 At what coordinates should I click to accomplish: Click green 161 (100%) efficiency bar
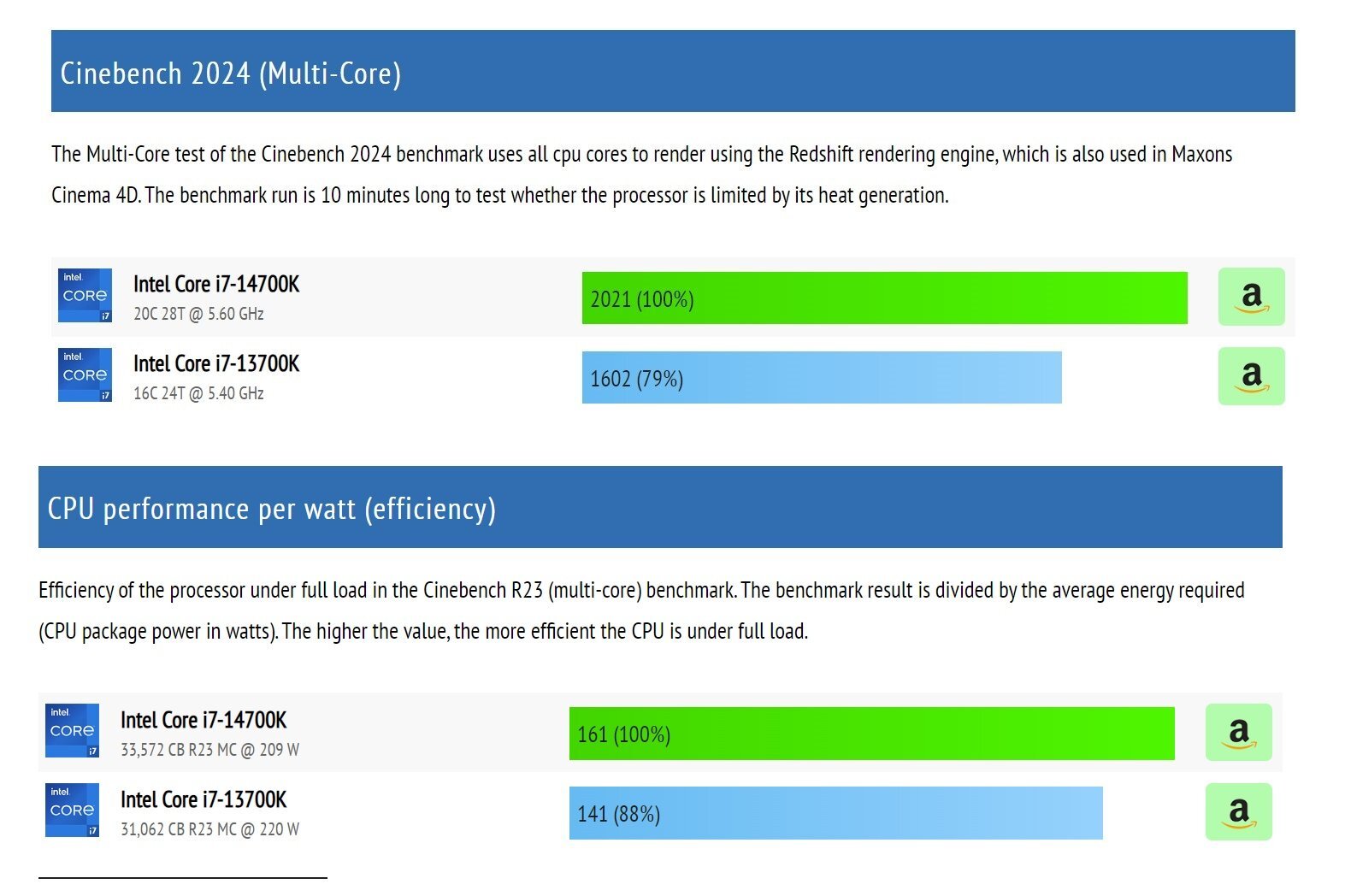872,734
